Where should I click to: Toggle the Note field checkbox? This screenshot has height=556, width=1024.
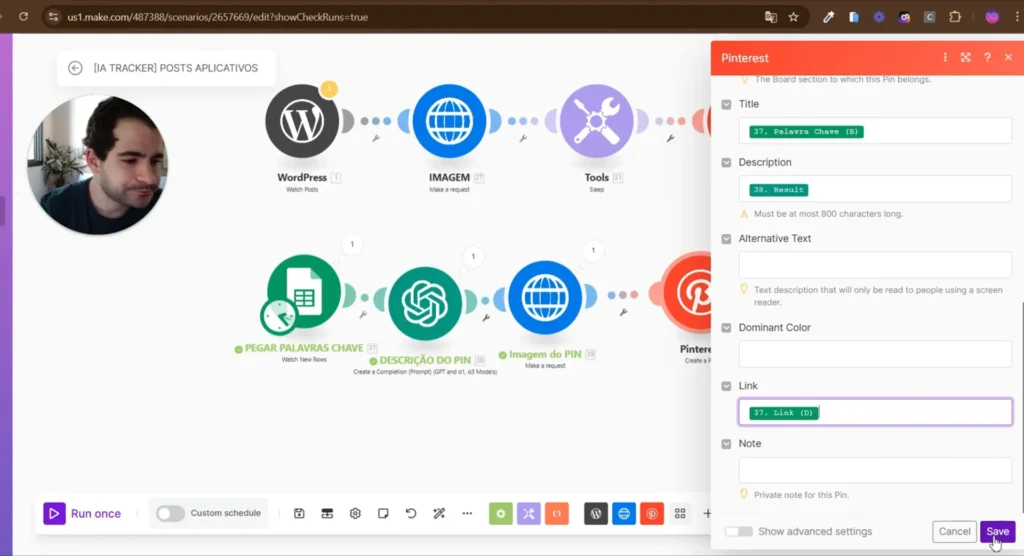coord(726,444)
